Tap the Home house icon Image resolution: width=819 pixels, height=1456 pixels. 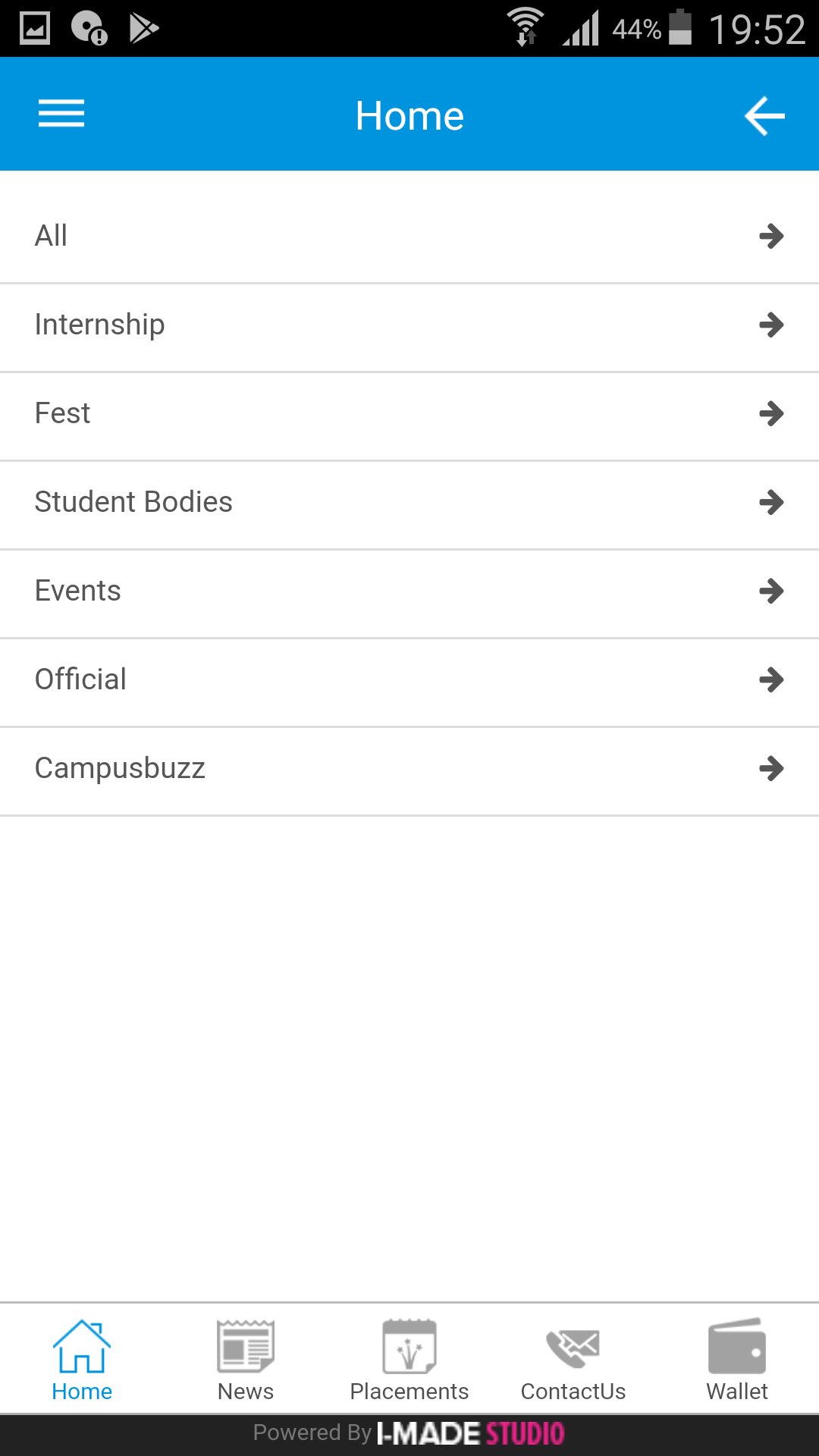tap(82, 1347)
